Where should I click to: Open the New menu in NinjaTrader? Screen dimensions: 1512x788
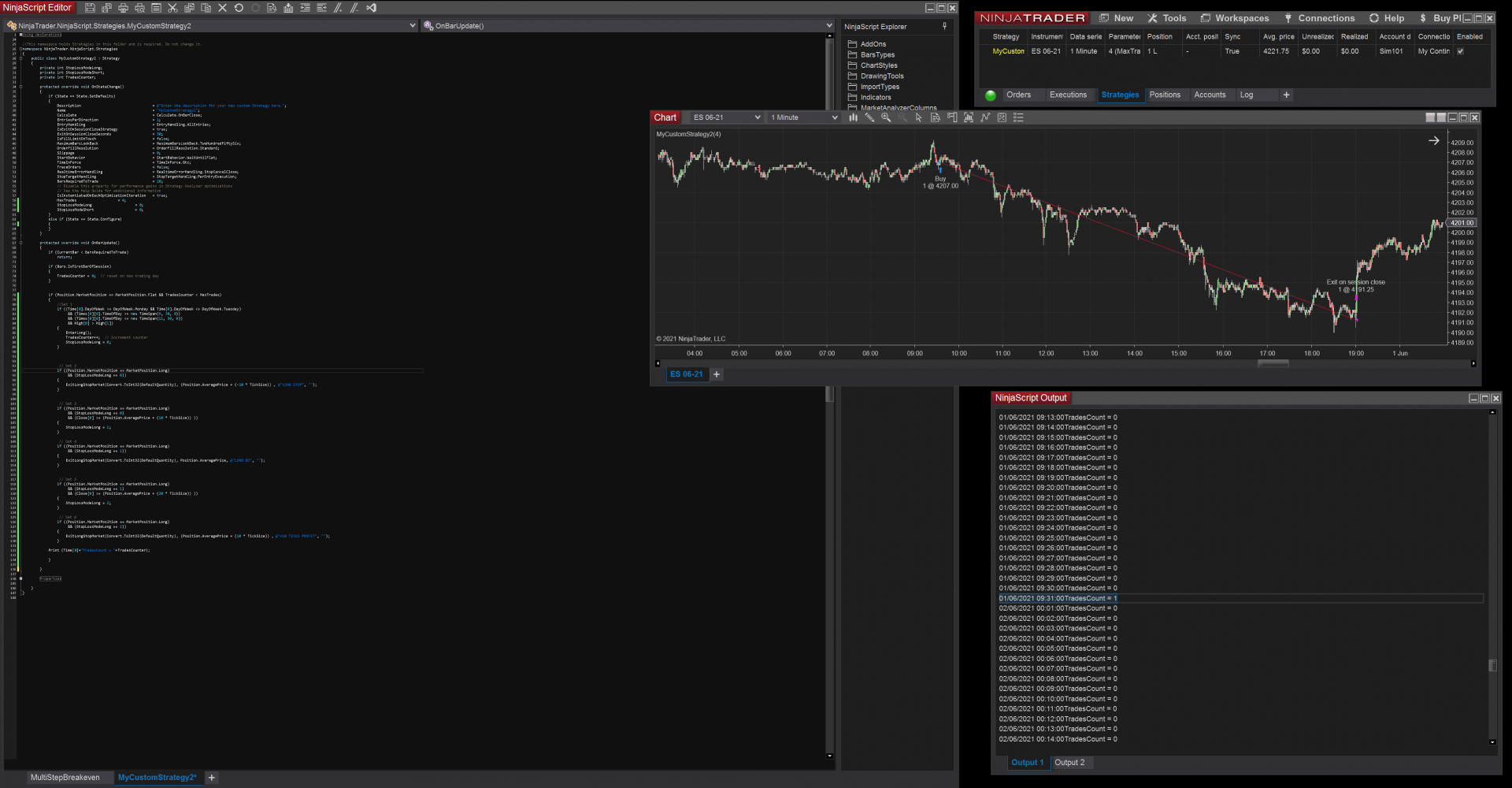tap(1117, 18)
